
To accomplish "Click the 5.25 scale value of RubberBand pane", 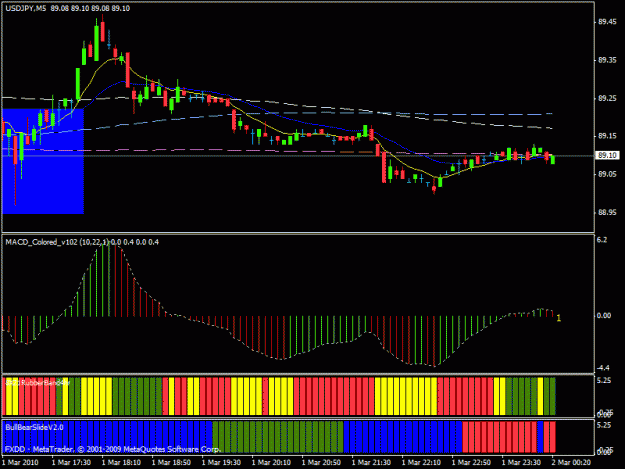I will point(604,381).
